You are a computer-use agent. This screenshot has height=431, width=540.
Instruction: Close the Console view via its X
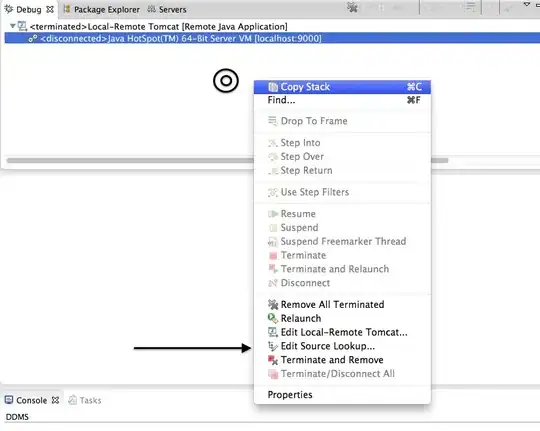[55, 400]
